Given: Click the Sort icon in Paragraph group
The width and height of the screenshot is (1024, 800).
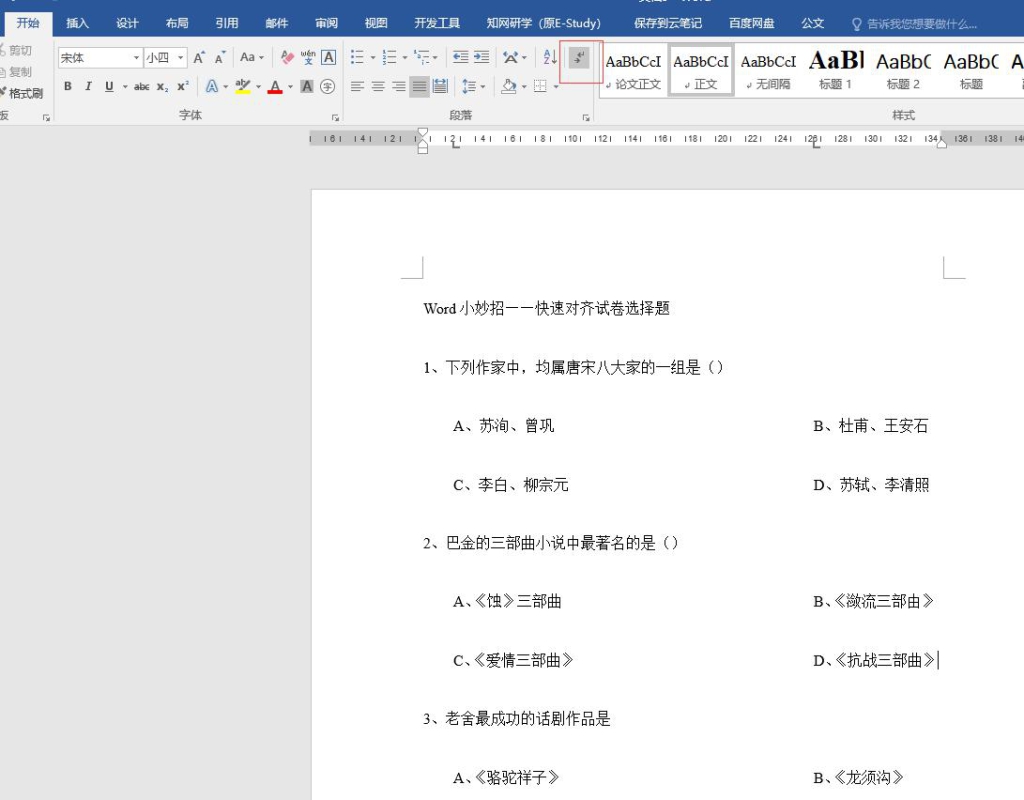Looking at the screenshot, I should tap(550, 57).
